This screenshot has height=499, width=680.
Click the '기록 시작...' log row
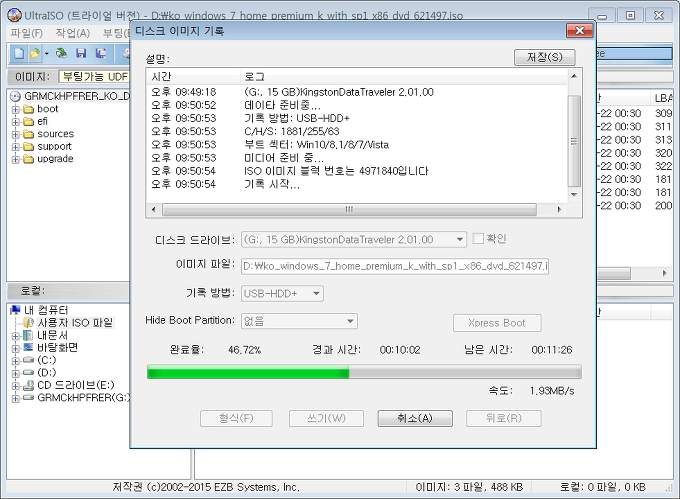[356, 184]
